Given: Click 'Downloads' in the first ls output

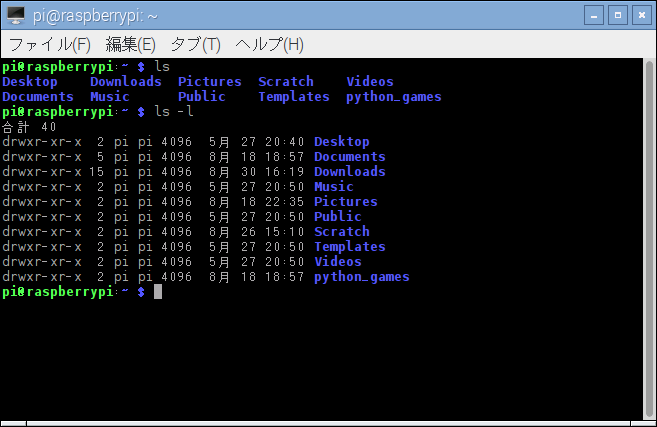Looking at the screenshot, I should tap(126, 82).
